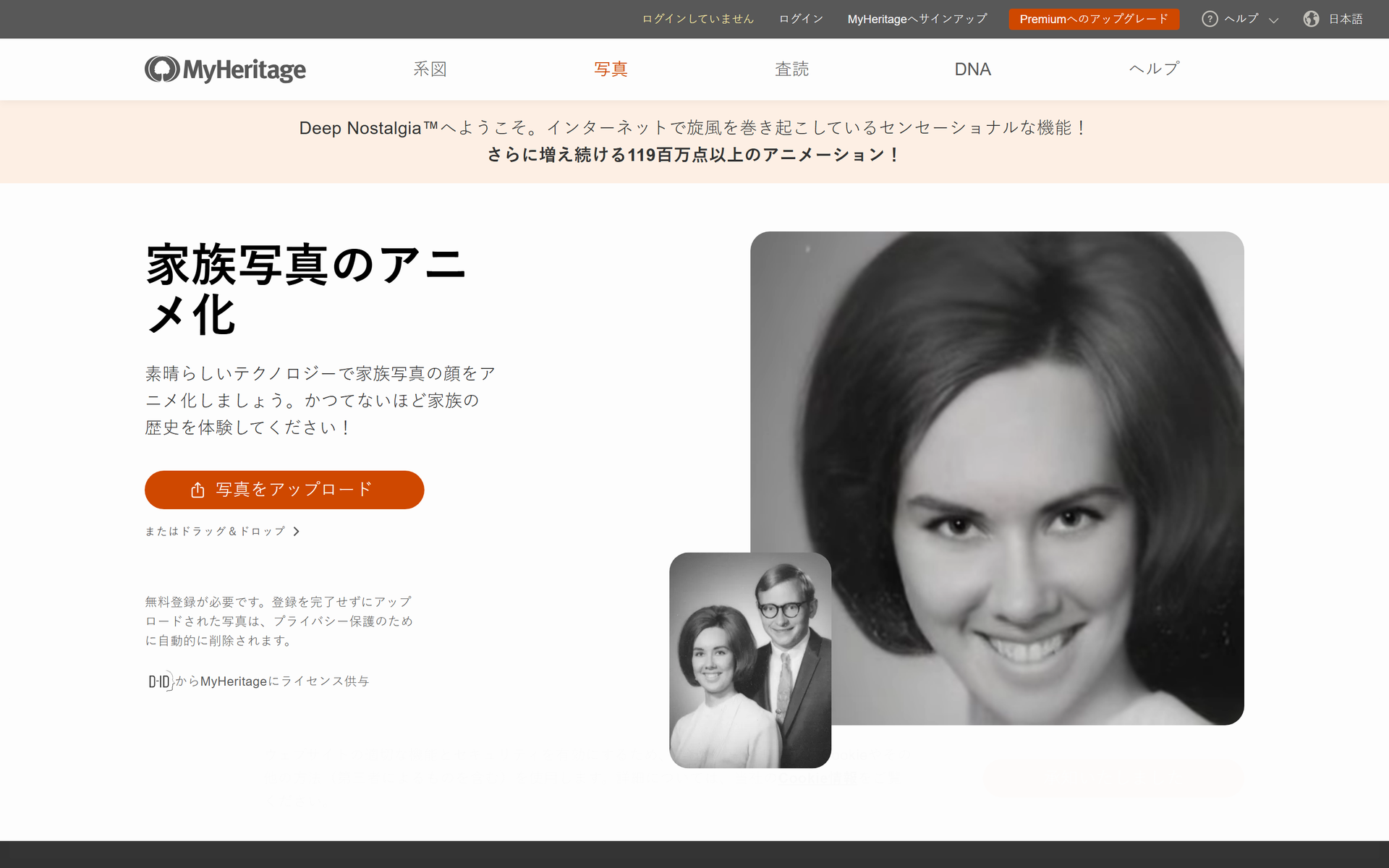Click MyHeritageへサインアップ link
The height and width of the screenshot is (868, 1389).
(x=917, y=19)
